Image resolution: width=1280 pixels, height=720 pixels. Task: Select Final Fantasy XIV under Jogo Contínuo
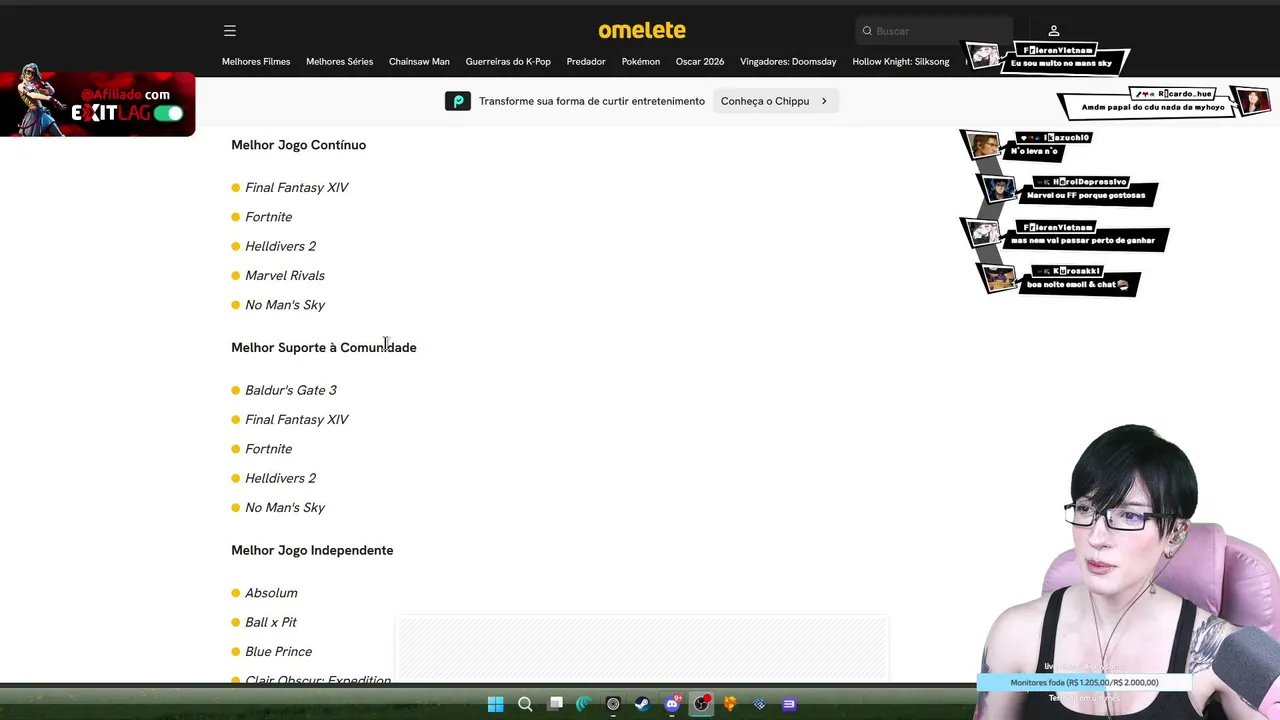click(297, 188)
